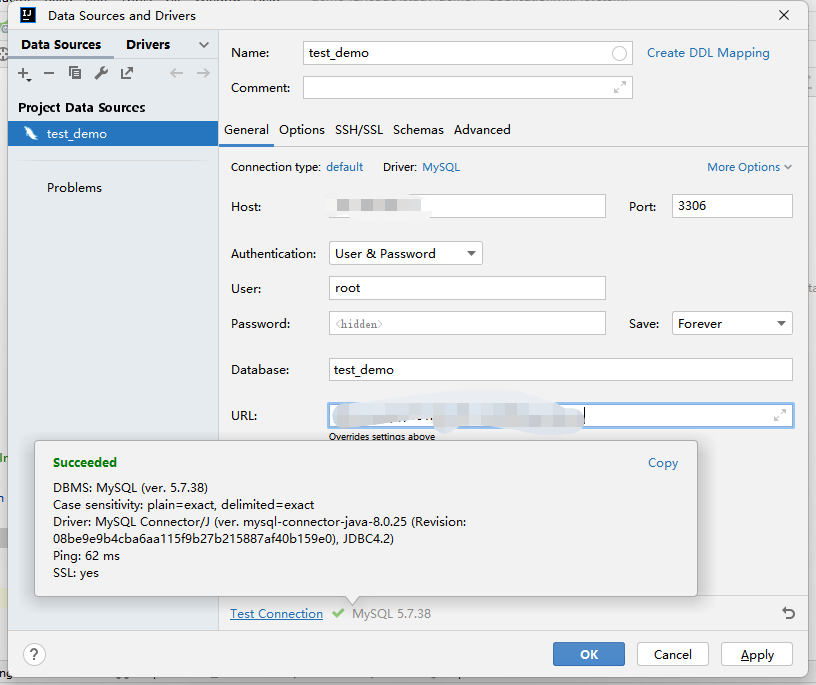Image resolution: width=816 pixels, height=685 pixels.
Task: Open data source properties with the wrench icon
Action: tap(101, 73)
